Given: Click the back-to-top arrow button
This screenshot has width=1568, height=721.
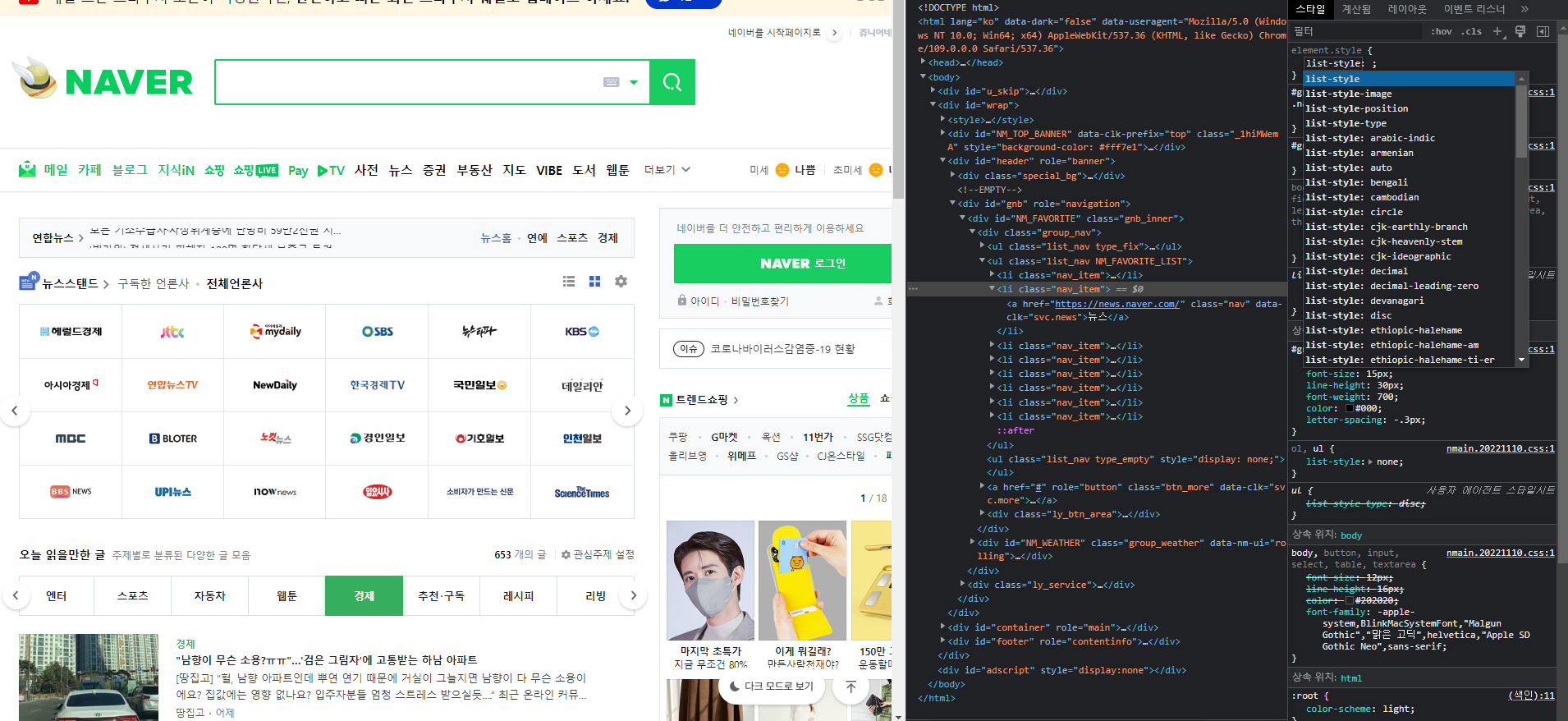Looking at the screenshot, I should click(x=851, y=687).
